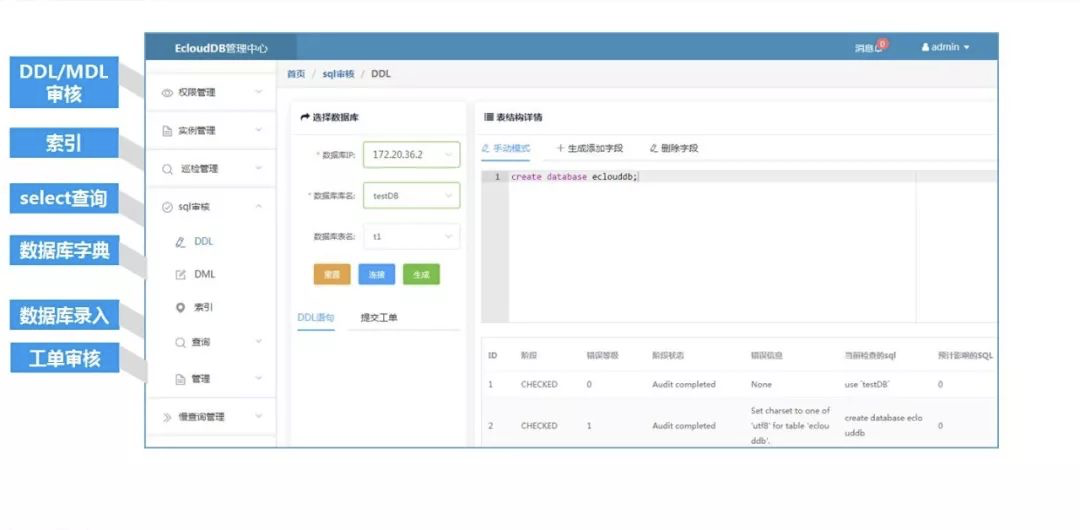Click the location pin icon beside 索引
The height and width of the screenshot is (530, 1080).
181,307
